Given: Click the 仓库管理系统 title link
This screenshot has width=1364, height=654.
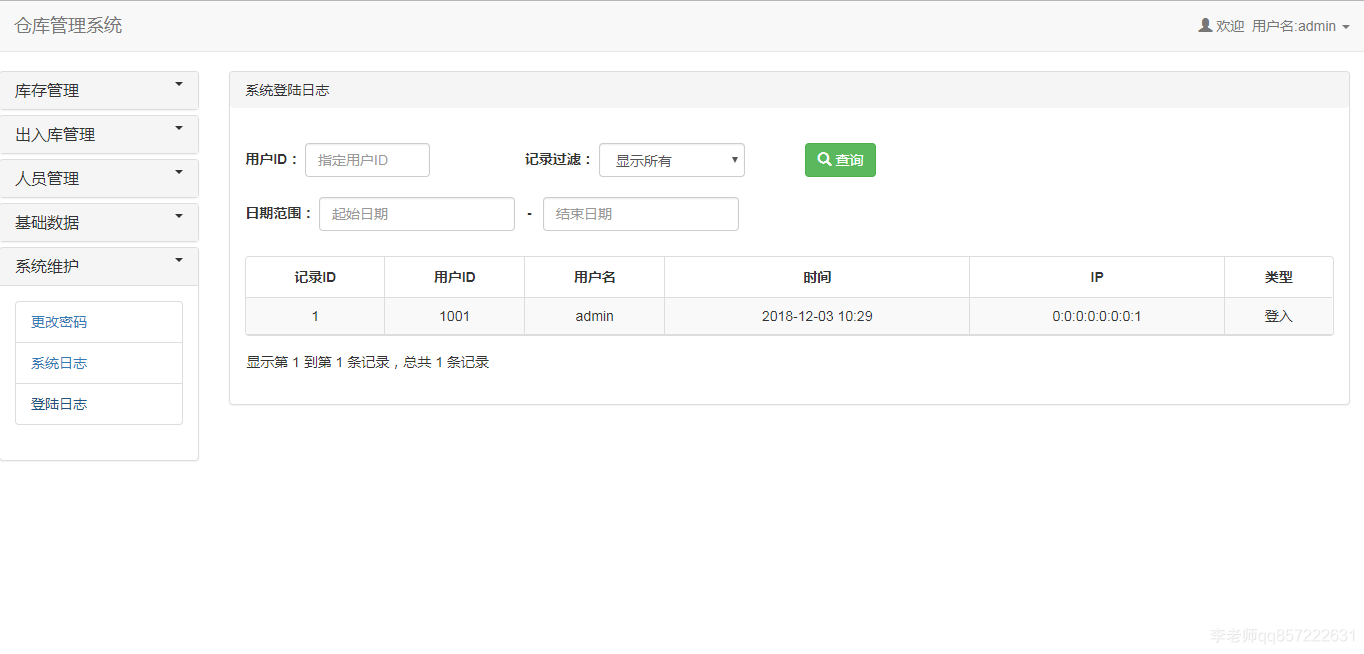Looking at the screenshot, I should click(x=68, y=26).
